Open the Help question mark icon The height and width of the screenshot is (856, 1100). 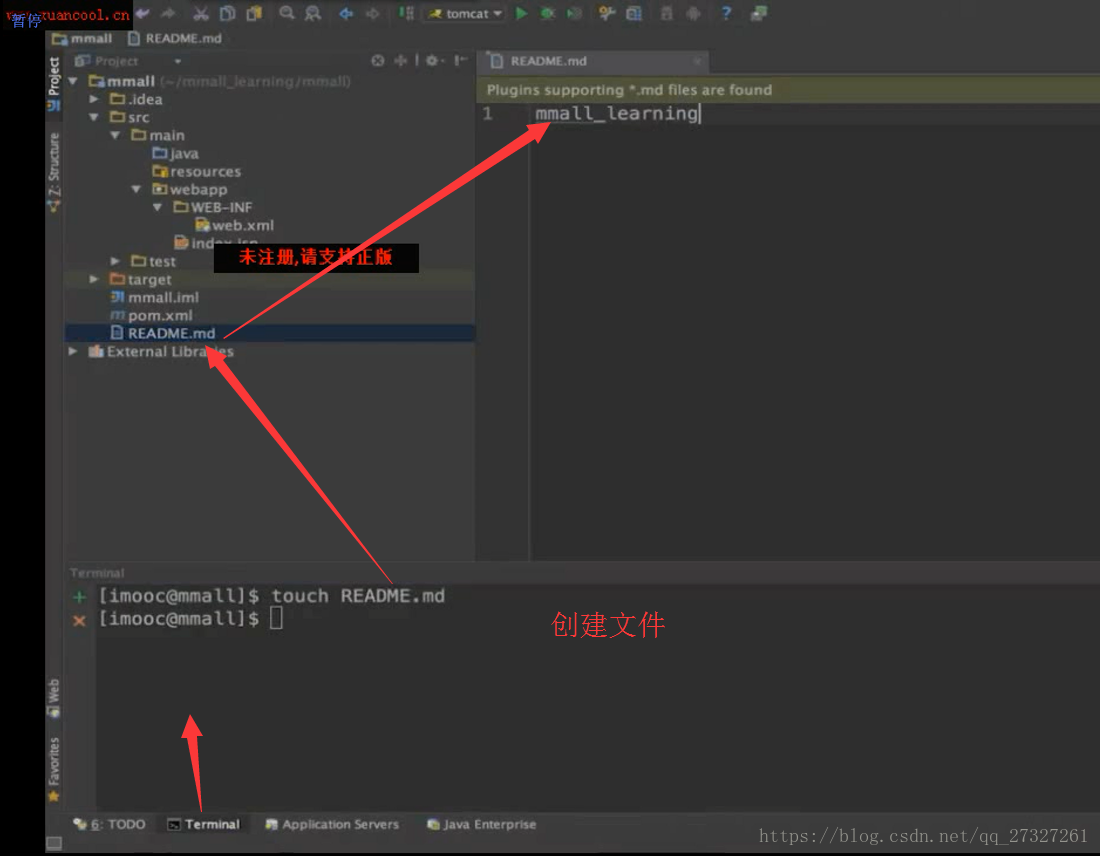tap(726, 13)
